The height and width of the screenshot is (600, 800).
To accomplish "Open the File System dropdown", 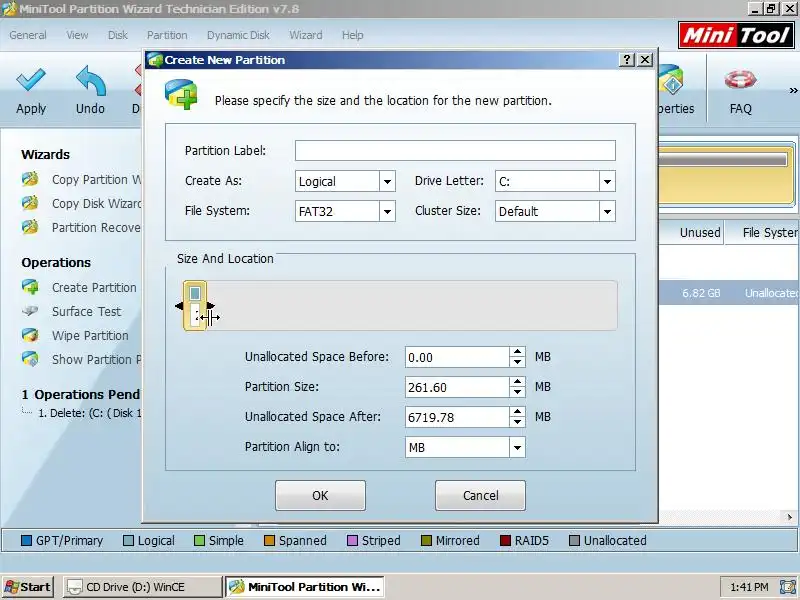I will coord(387,211).
